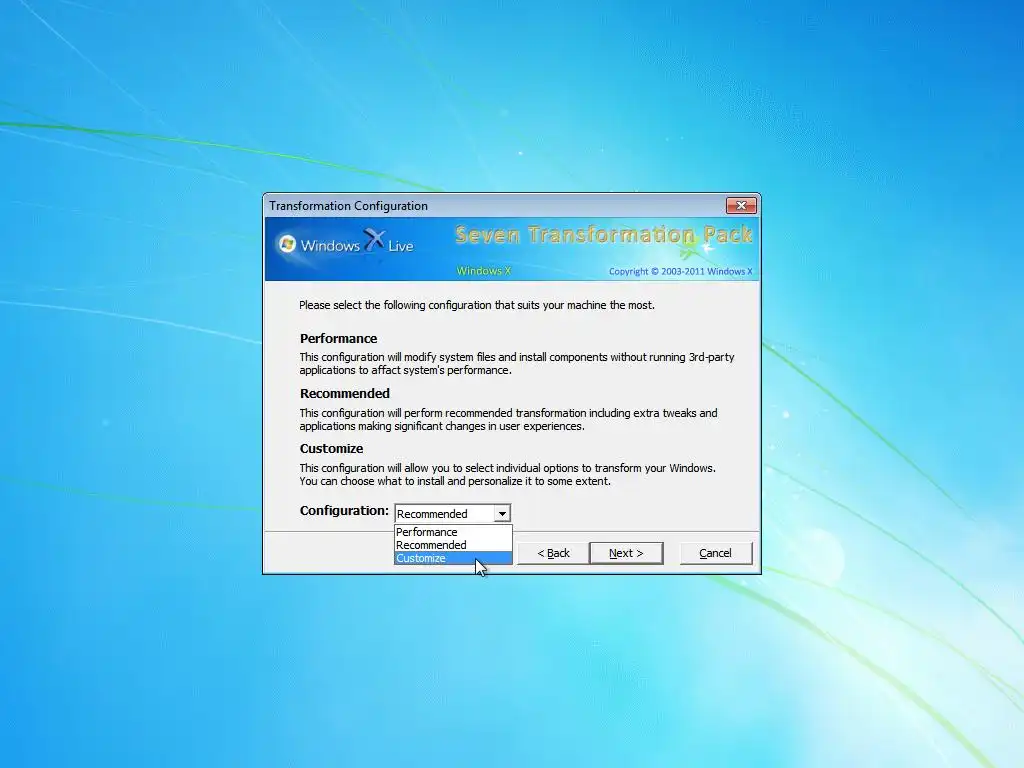Click the Windows X Live logo
This screenshot has height=768, width=1024.
pyautogui.click(x=347, y=244)
